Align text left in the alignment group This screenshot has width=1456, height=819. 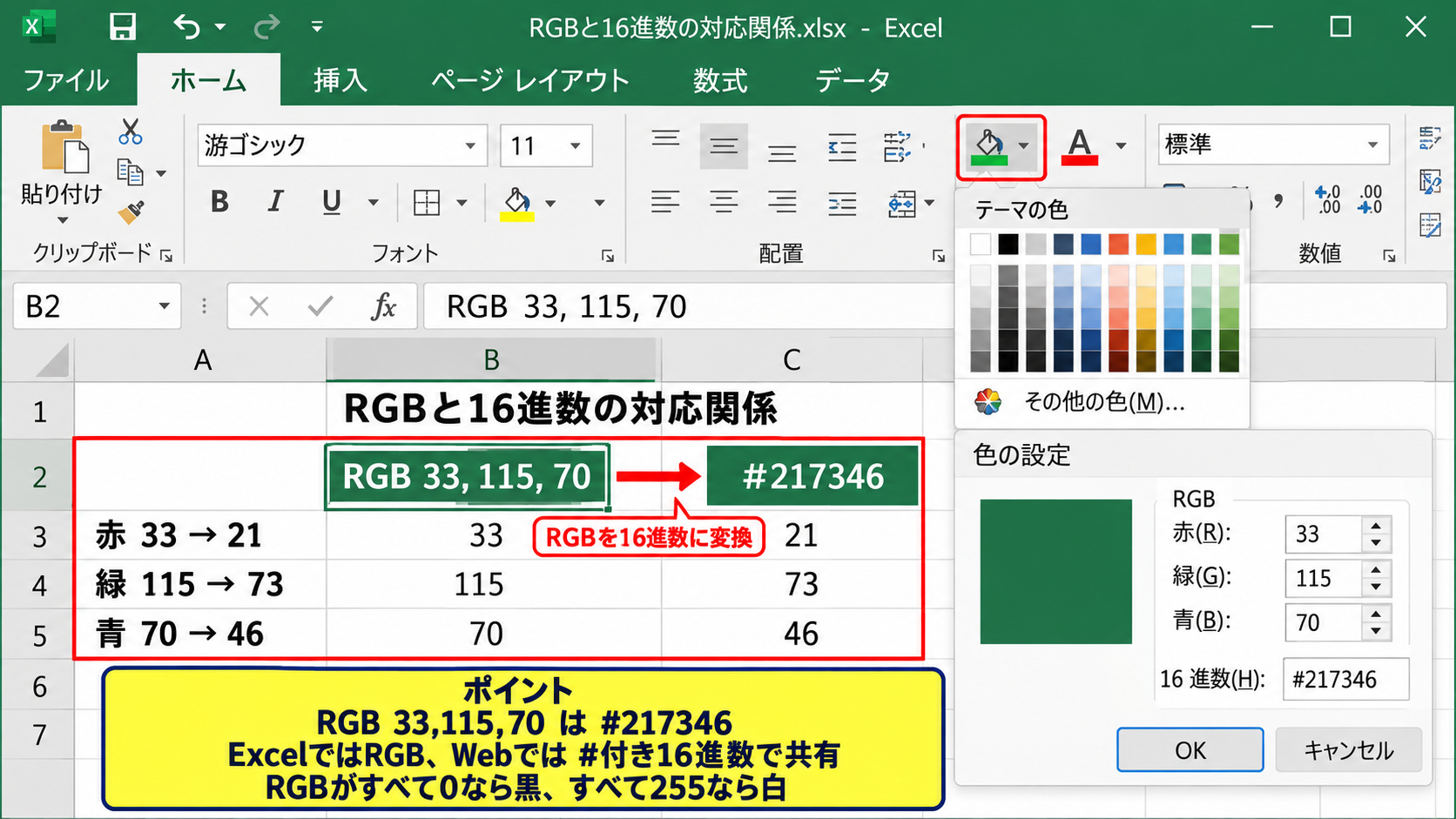pos(665,203)
